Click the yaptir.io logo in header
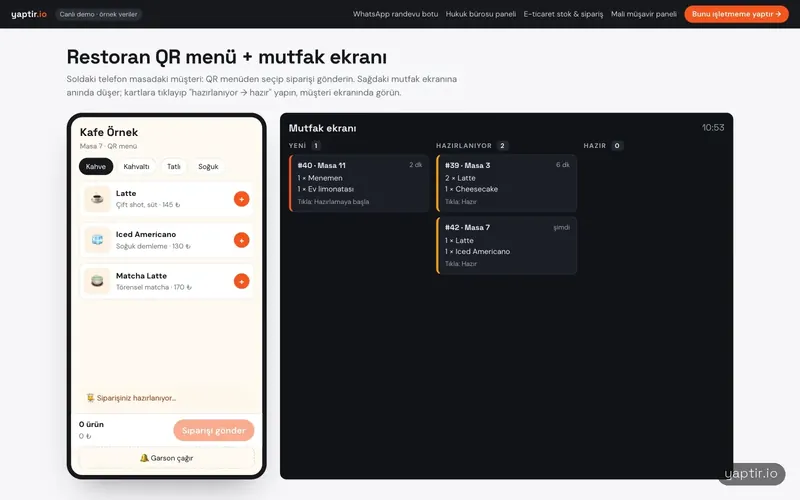The height and width of the screenshot is (500, 800). pyautogui.click(x=29, y=14)
